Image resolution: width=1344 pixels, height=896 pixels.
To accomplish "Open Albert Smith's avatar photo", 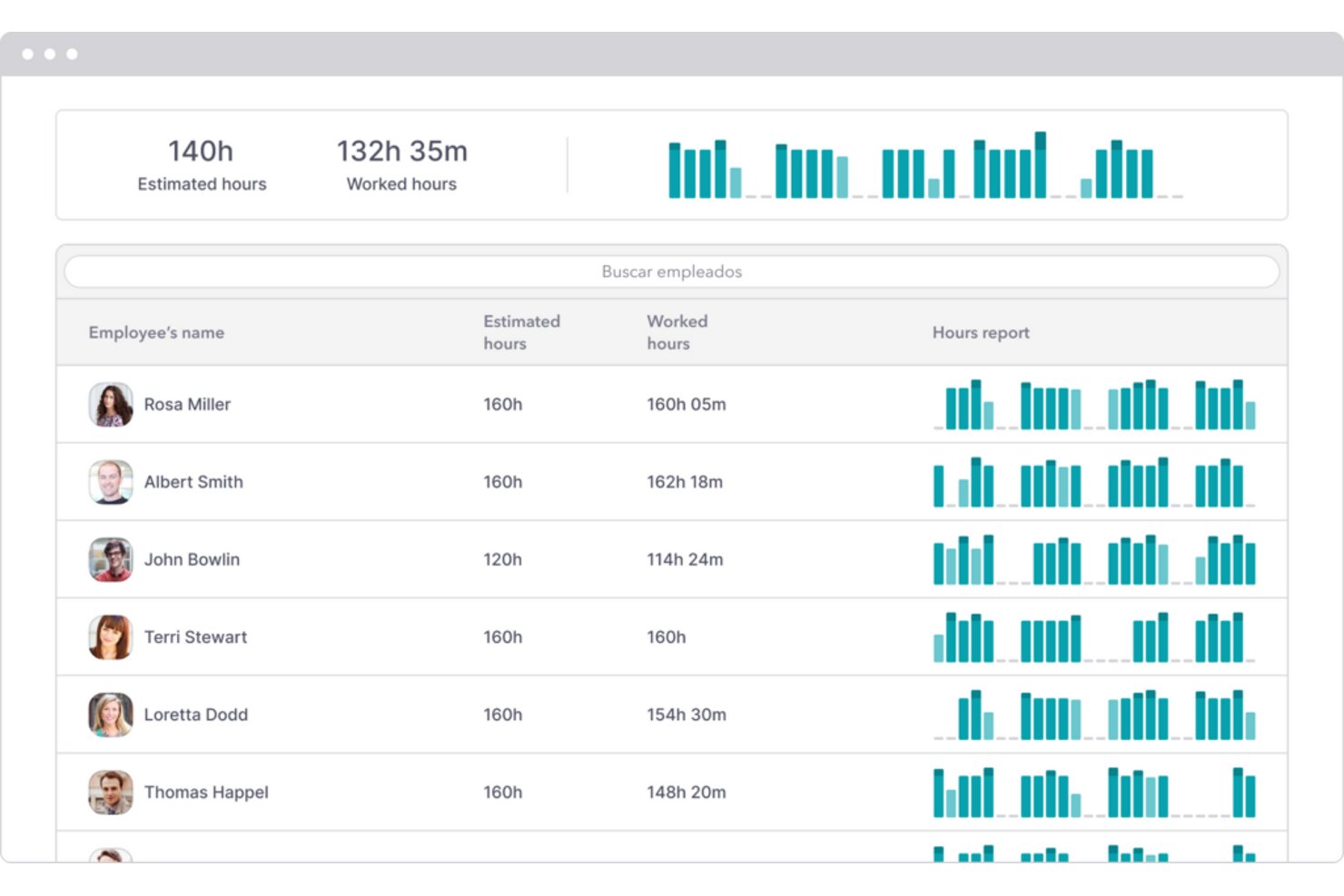I will (111, 482).
